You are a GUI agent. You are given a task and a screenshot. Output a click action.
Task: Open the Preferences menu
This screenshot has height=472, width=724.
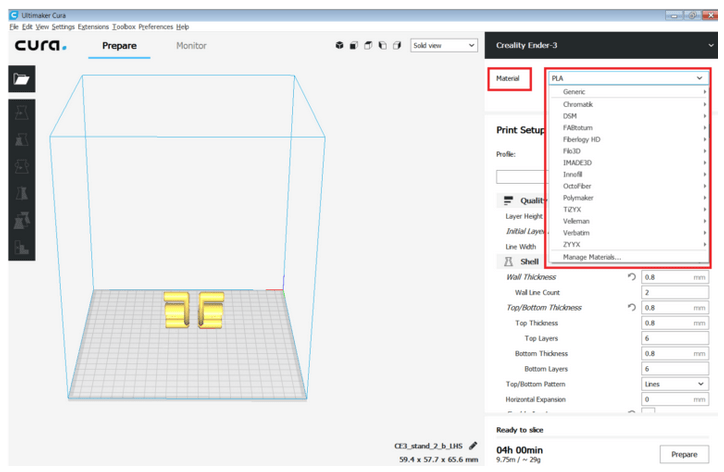point(156,27)
